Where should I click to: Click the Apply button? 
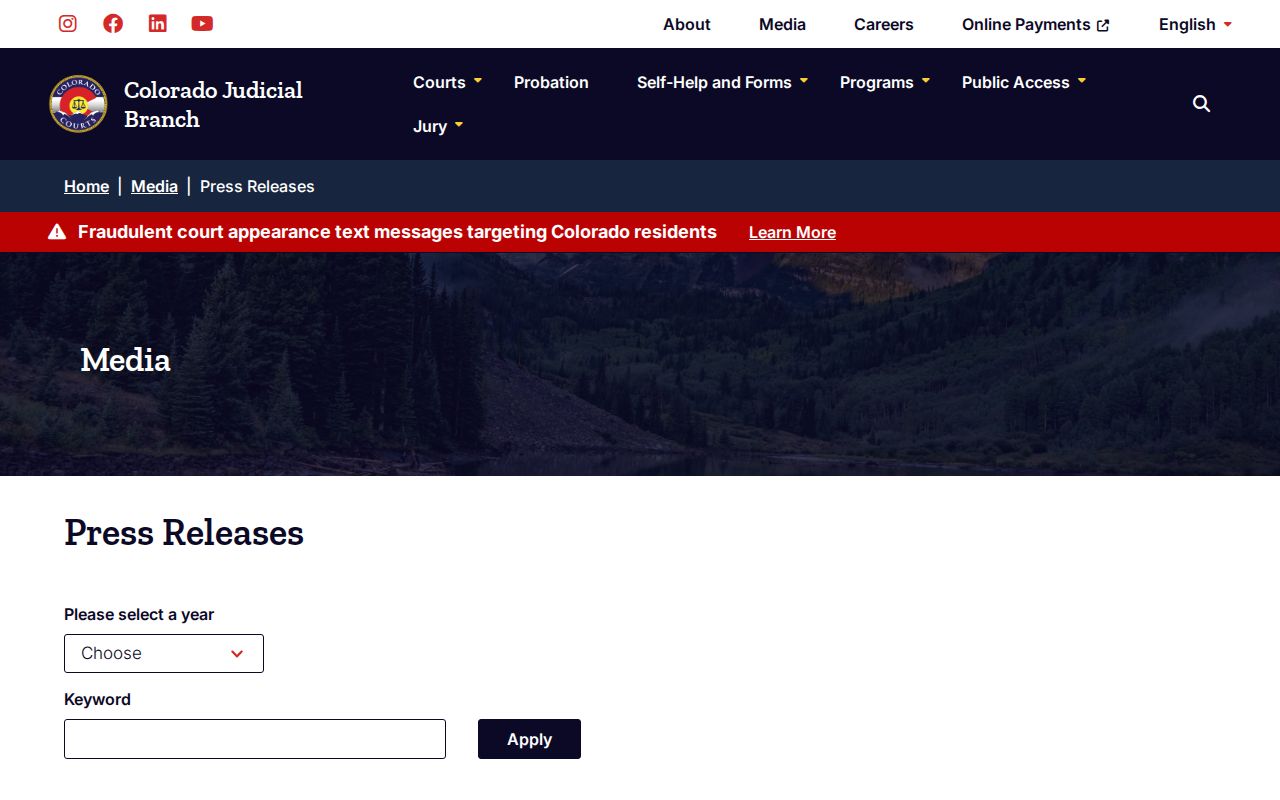click(529, 739)
